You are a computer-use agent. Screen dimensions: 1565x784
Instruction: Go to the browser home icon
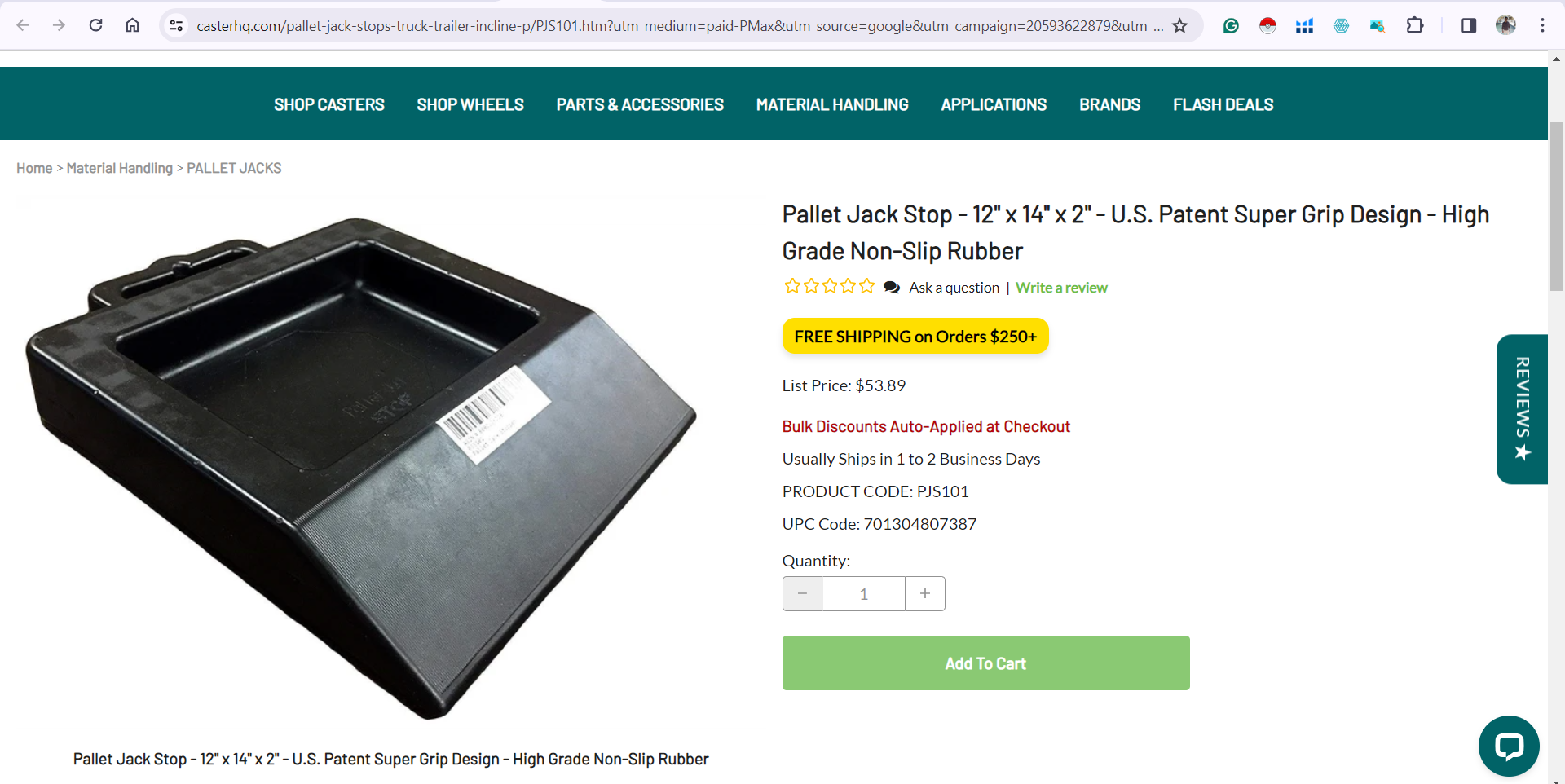(132, 25)
